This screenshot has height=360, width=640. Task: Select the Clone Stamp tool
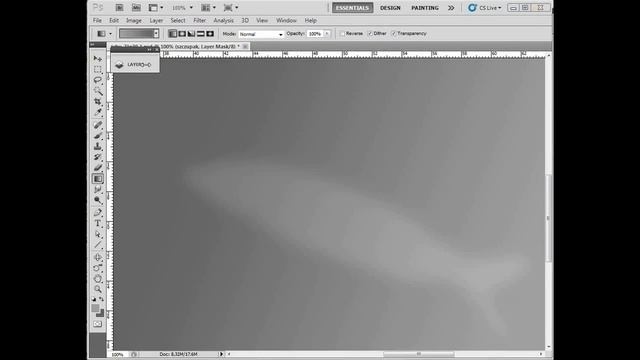(x=98, y=146)
